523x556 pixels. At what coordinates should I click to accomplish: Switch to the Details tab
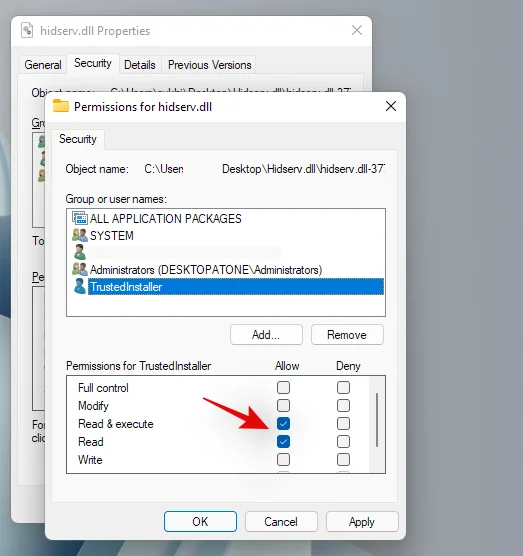(x=140, y=65)
